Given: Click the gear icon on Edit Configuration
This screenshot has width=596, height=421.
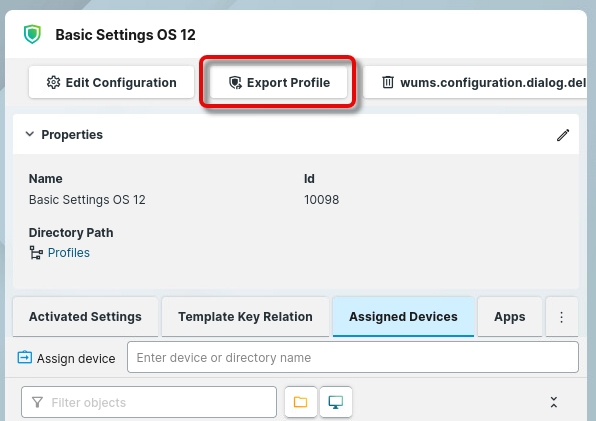Looking at the screenshot, I should point(53,82).
